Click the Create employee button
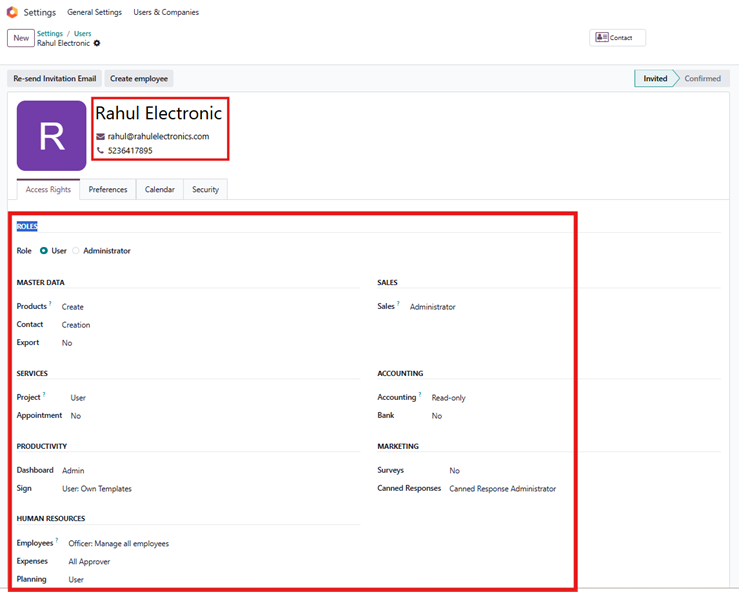Image resolution: width=739 pixels, height=592 pixels. [139, 78]
